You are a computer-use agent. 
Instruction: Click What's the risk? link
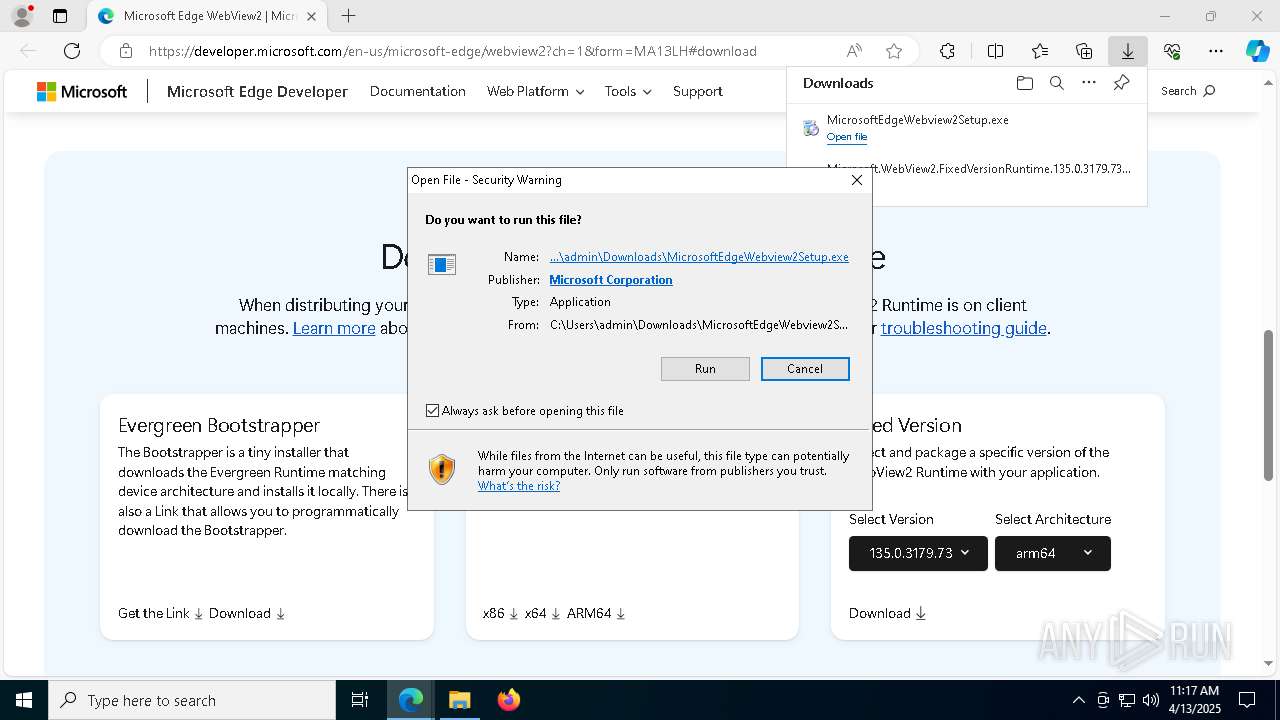519,486
